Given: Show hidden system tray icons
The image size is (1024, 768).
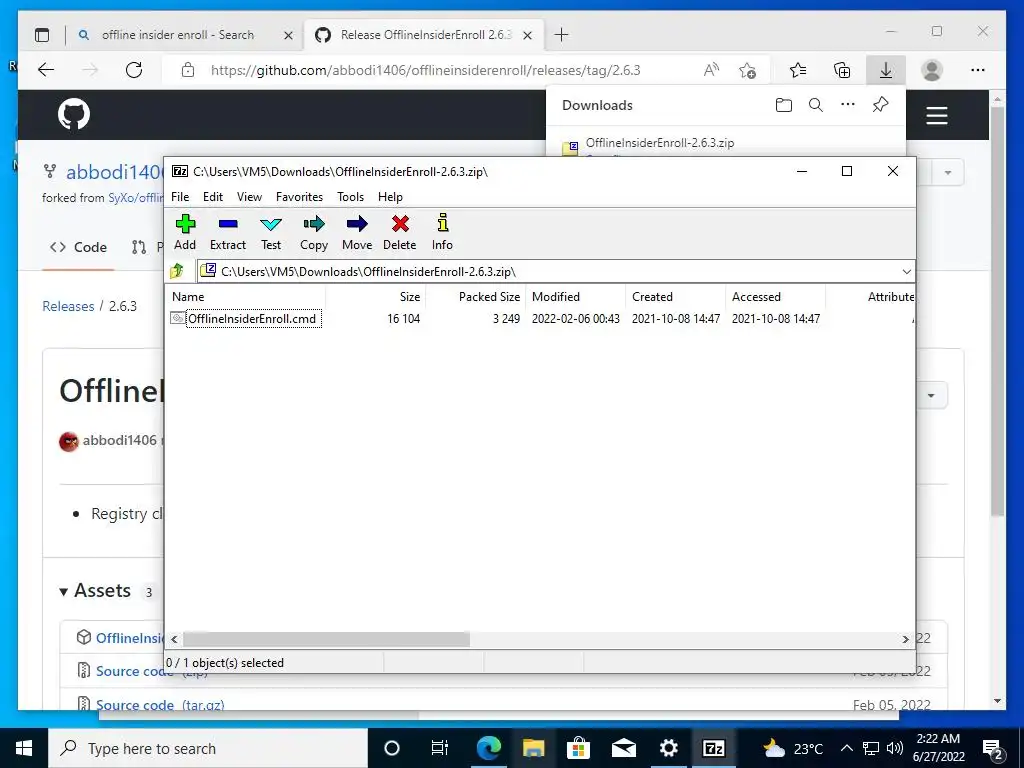Looking at the screenshot, I should pos(846,748).
